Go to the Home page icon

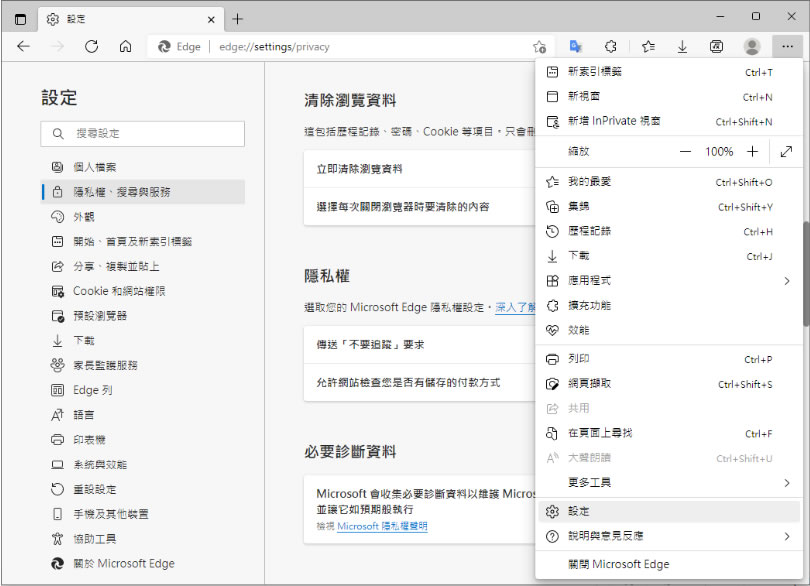[126, 47]
